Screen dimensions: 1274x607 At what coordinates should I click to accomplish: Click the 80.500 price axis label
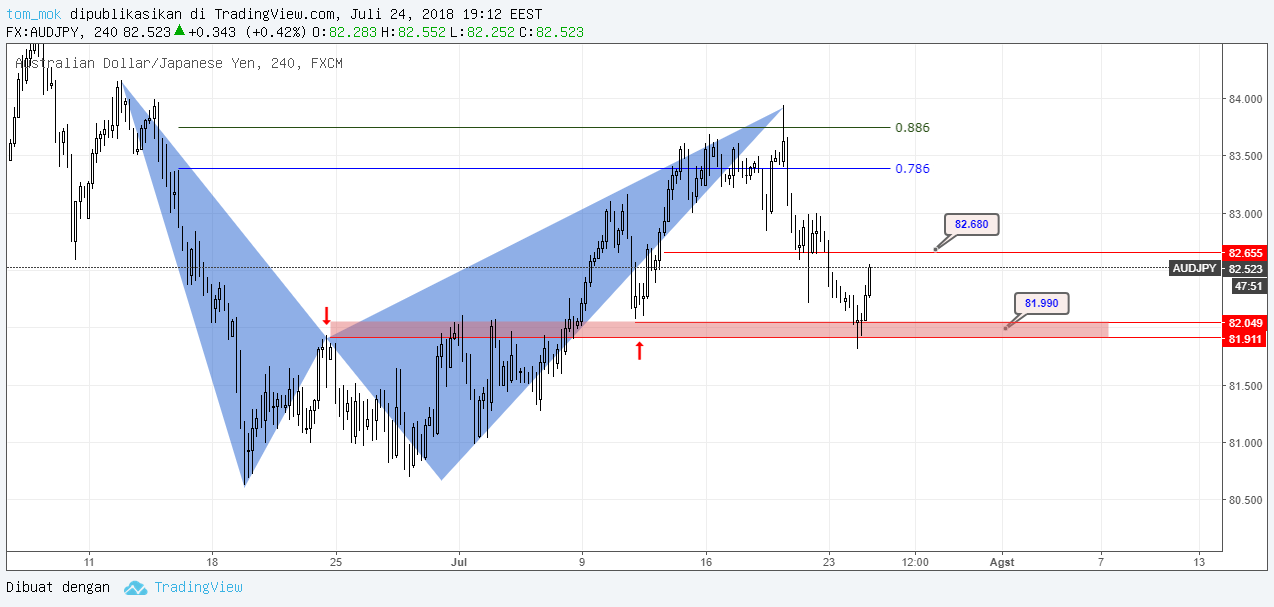tap(1246, 500)
